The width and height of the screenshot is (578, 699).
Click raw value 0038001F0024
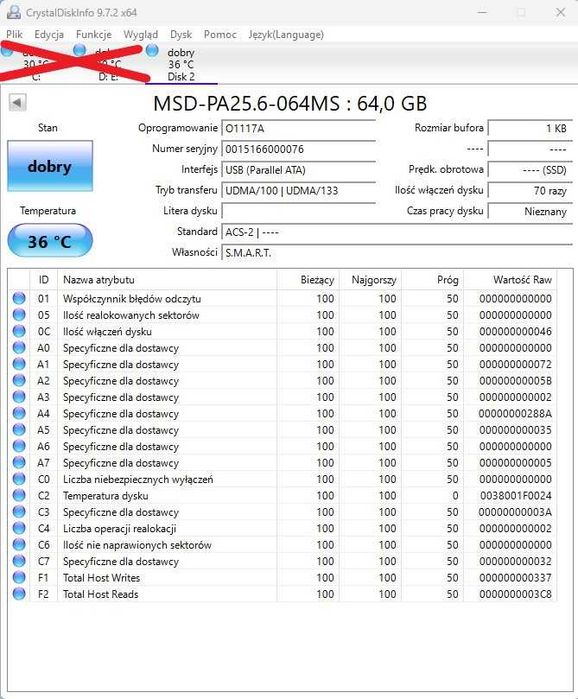[516, 495]
